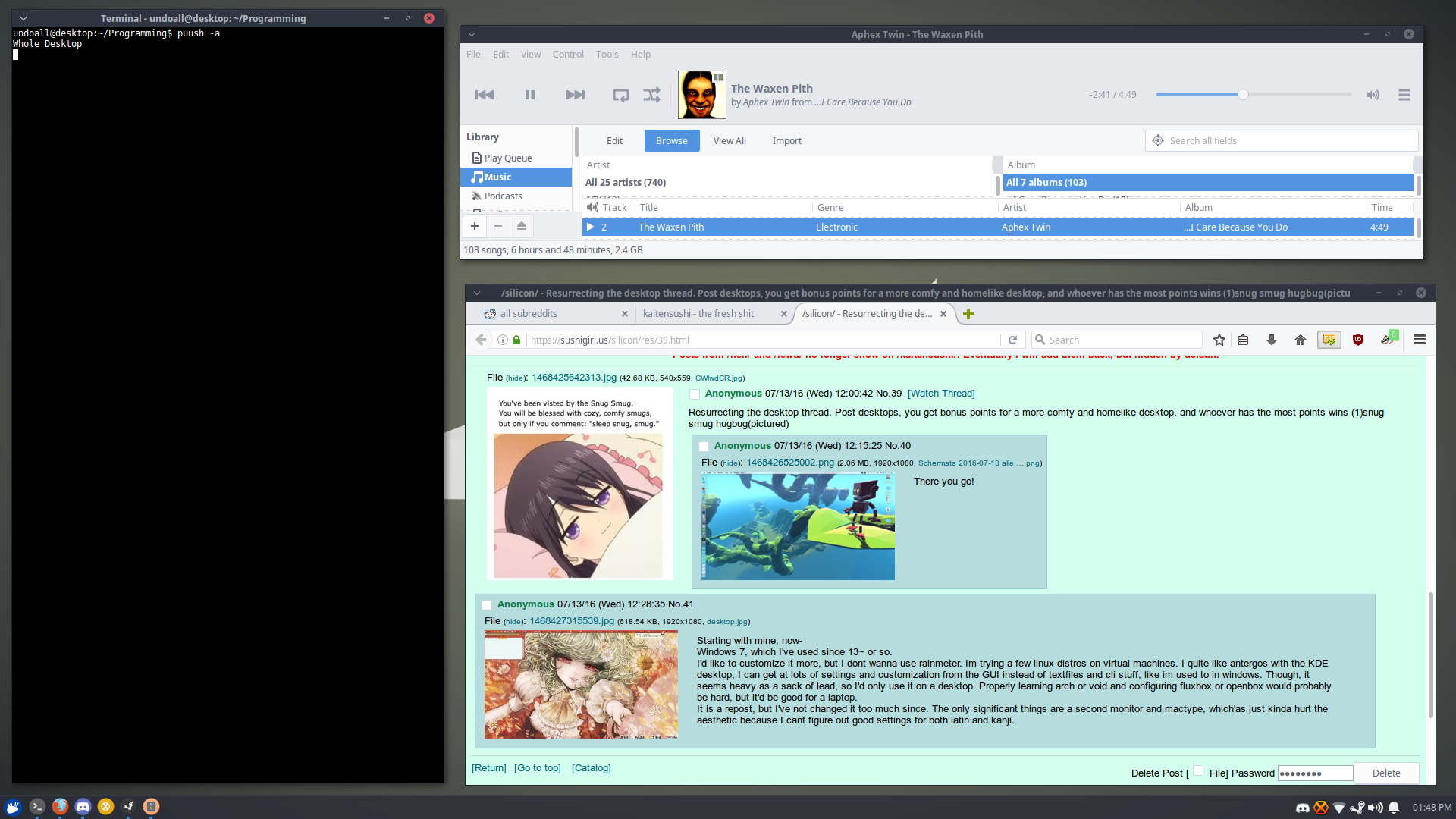This screenshot has width=1456, height=819.
Task: Click the volume speaker icon in Rhythmbox
Action: point(1373,95)
